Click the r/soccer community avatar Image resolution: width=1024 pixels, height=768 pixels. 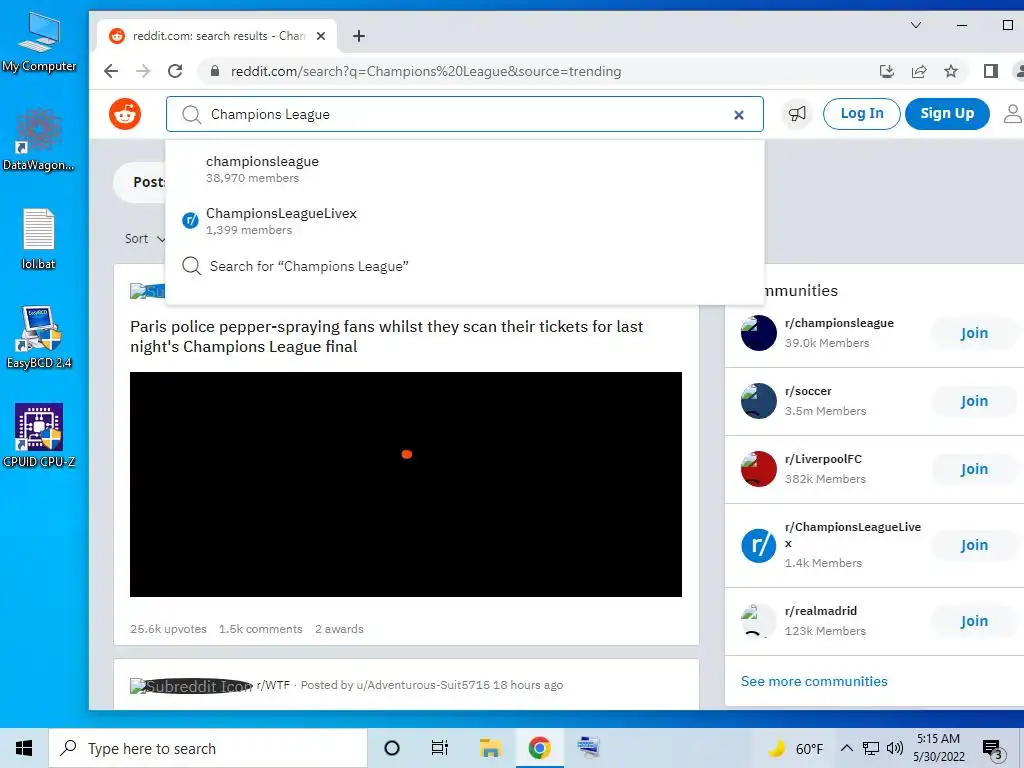[758, 401]
